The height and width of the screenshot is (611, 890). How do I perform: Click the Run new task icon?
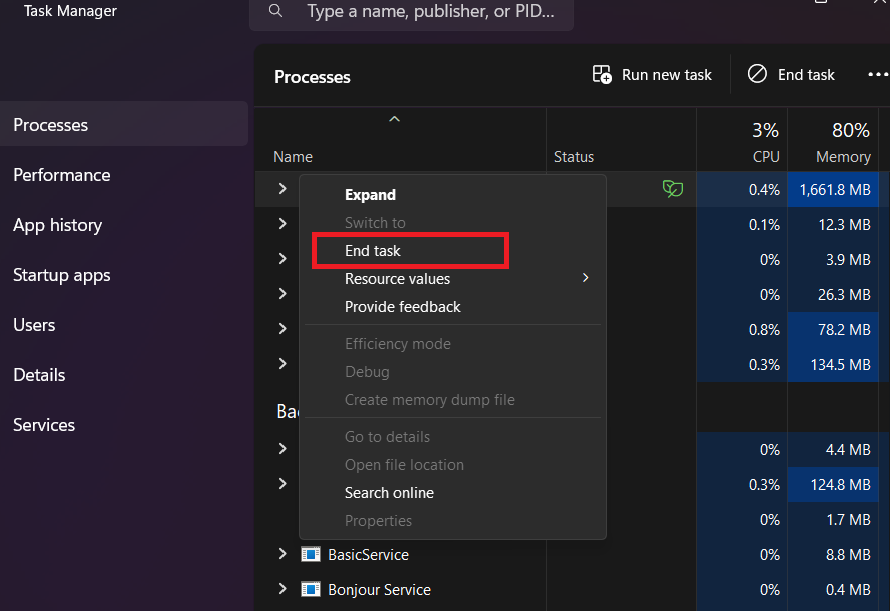(602, 74)
